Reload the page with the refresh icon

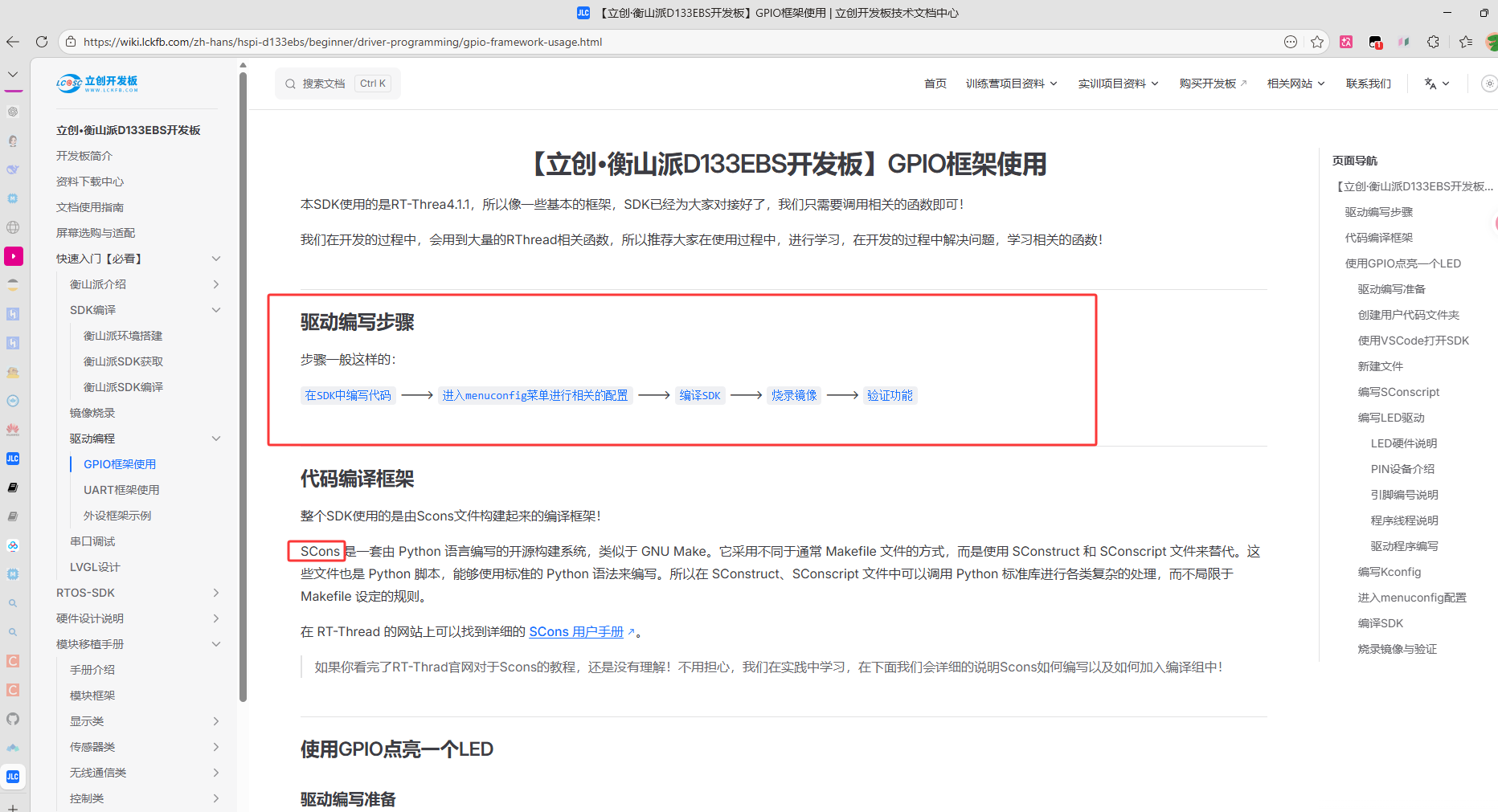(42, 42)
